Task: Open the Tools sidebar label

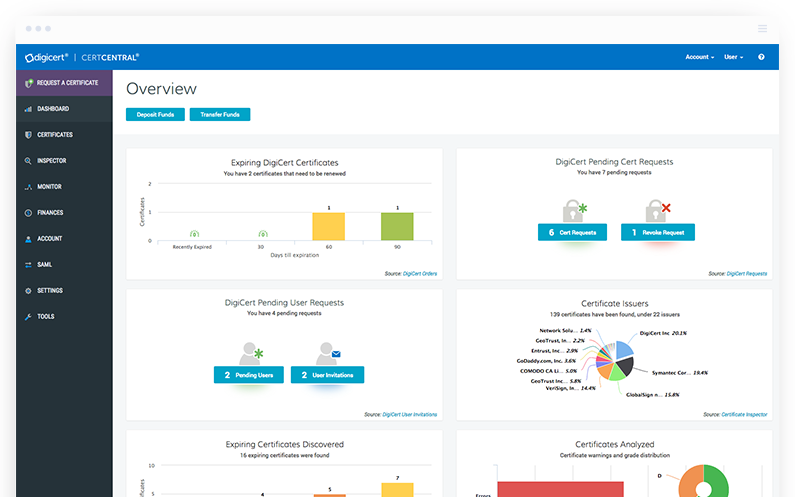Action: (46, 316)
